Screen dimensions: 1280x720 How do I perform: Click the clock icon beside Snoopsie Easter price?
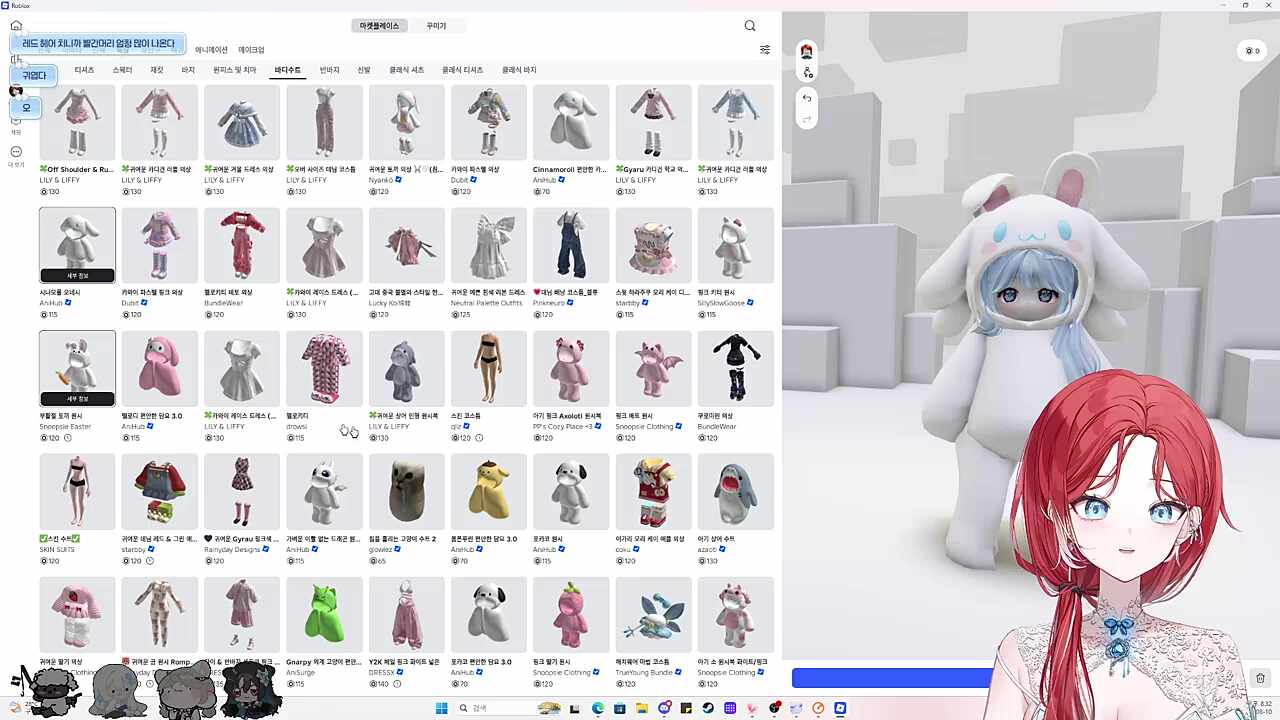click(68, 438)
